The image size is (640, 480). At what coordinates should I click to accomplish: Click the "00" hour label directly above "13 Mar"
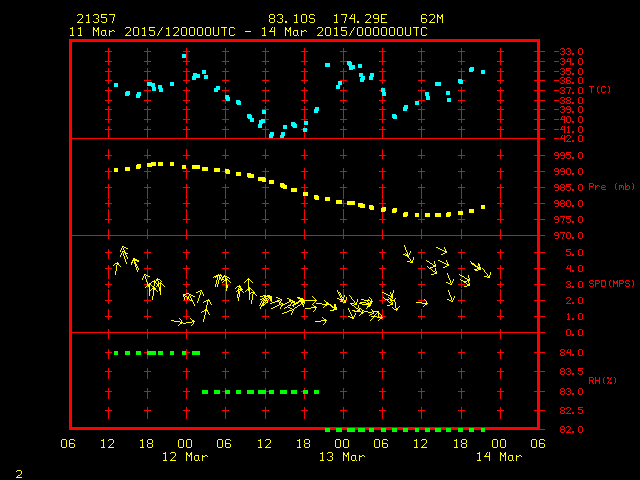click(x=342, y=444)
